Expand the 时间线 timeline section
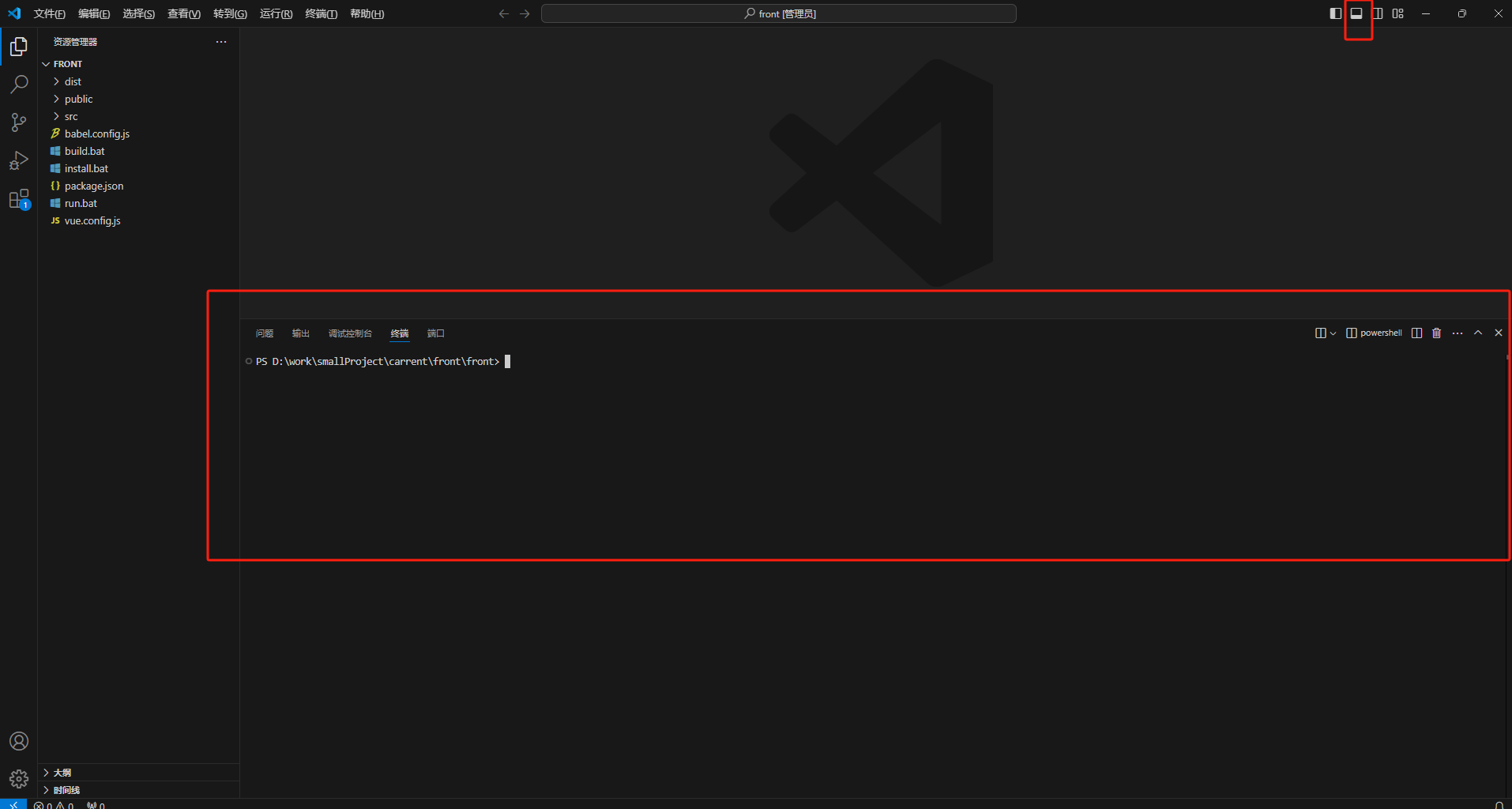The height and width of the screenshot is (809, 1512). click(138, 790)
